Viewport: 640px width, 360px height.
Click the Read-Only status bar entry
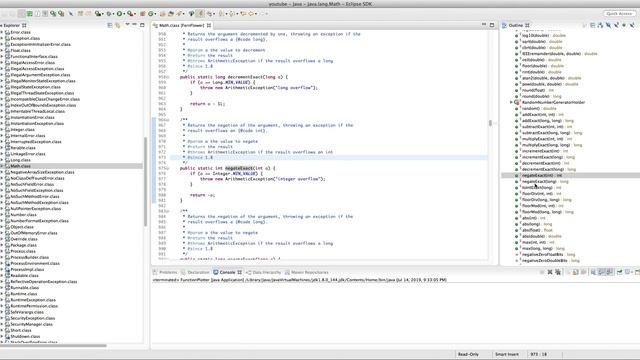468,354
